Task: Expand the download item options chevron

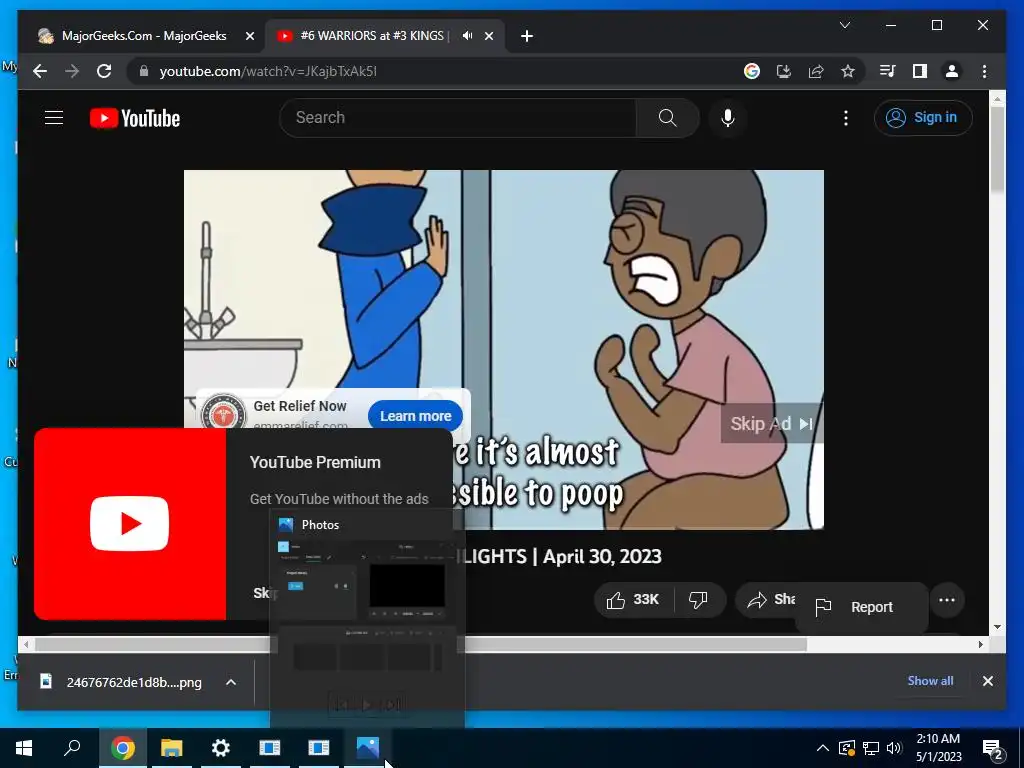Action: (231, 682)
